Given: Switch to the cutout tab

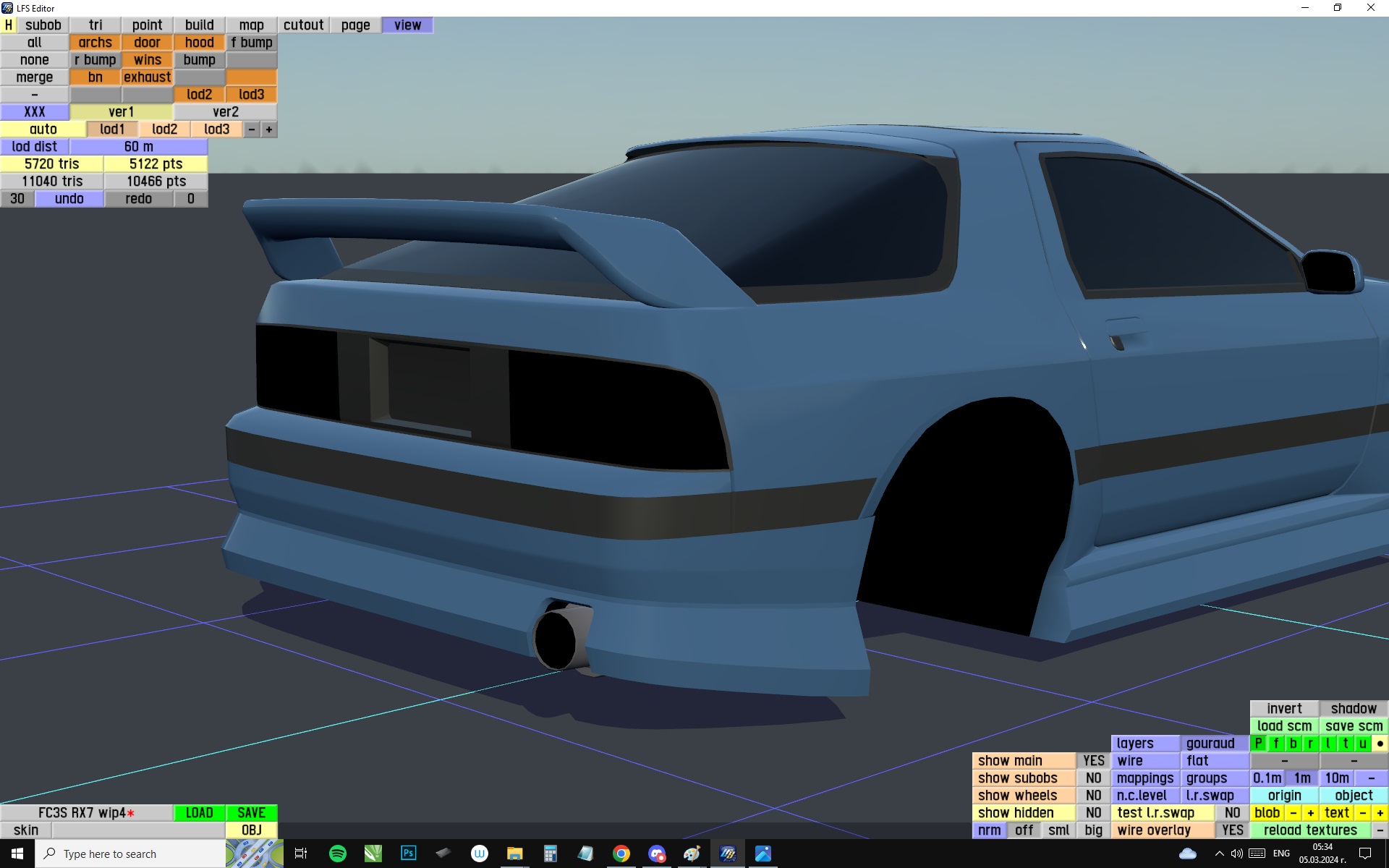Looking at the screenshot, I should point(303,25).
